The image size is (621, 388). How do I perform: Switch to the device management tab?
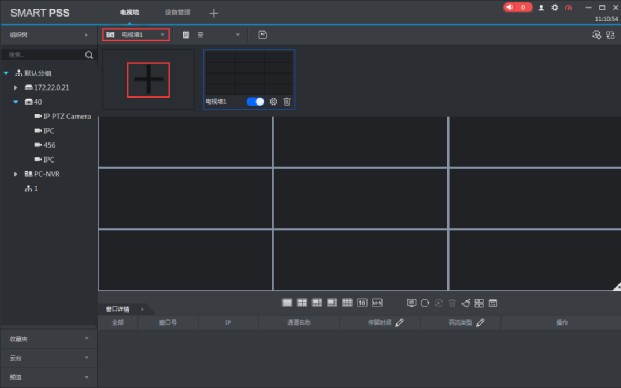[177, 12]
